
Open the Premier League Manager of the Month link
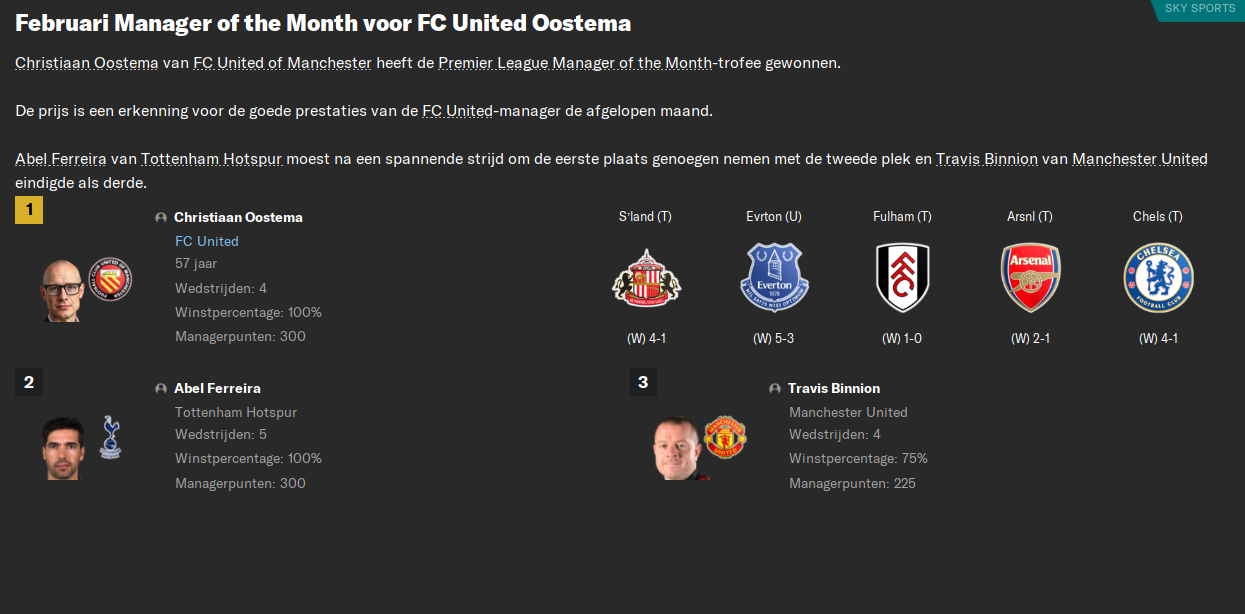tap(575, 63)
